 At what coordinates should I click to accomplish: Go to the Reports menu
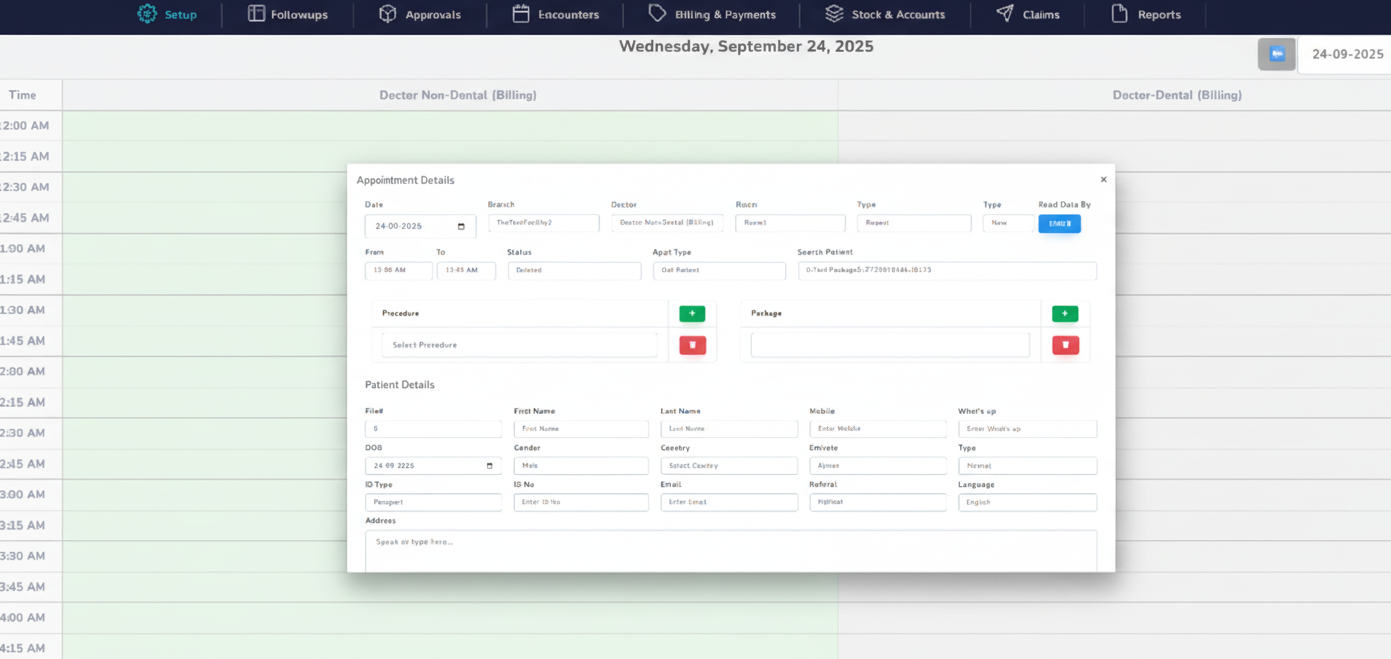coord(1146,15)
